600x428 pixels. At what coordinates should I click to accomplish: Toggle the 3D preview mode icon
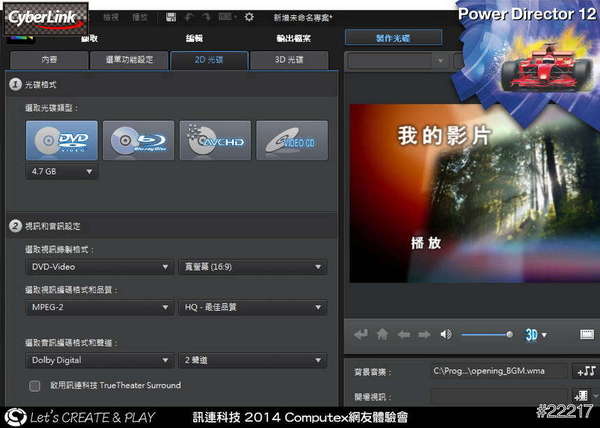pyautogui.click(x=531, y=335)
